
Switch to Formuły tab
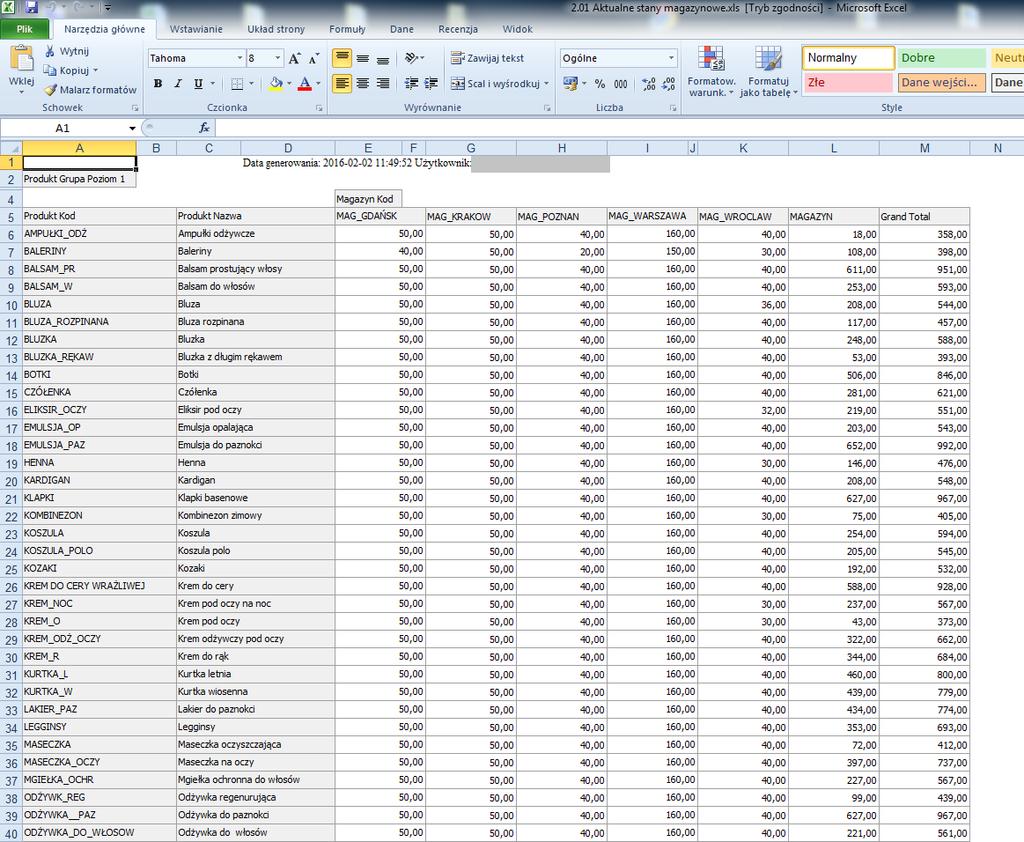[347, 29]
